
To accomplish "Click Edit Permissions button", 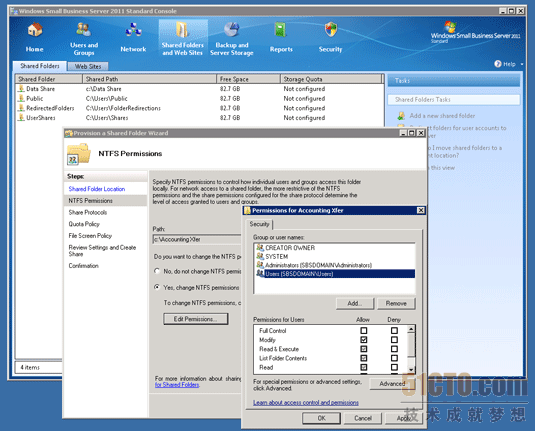I will (196, 319).
